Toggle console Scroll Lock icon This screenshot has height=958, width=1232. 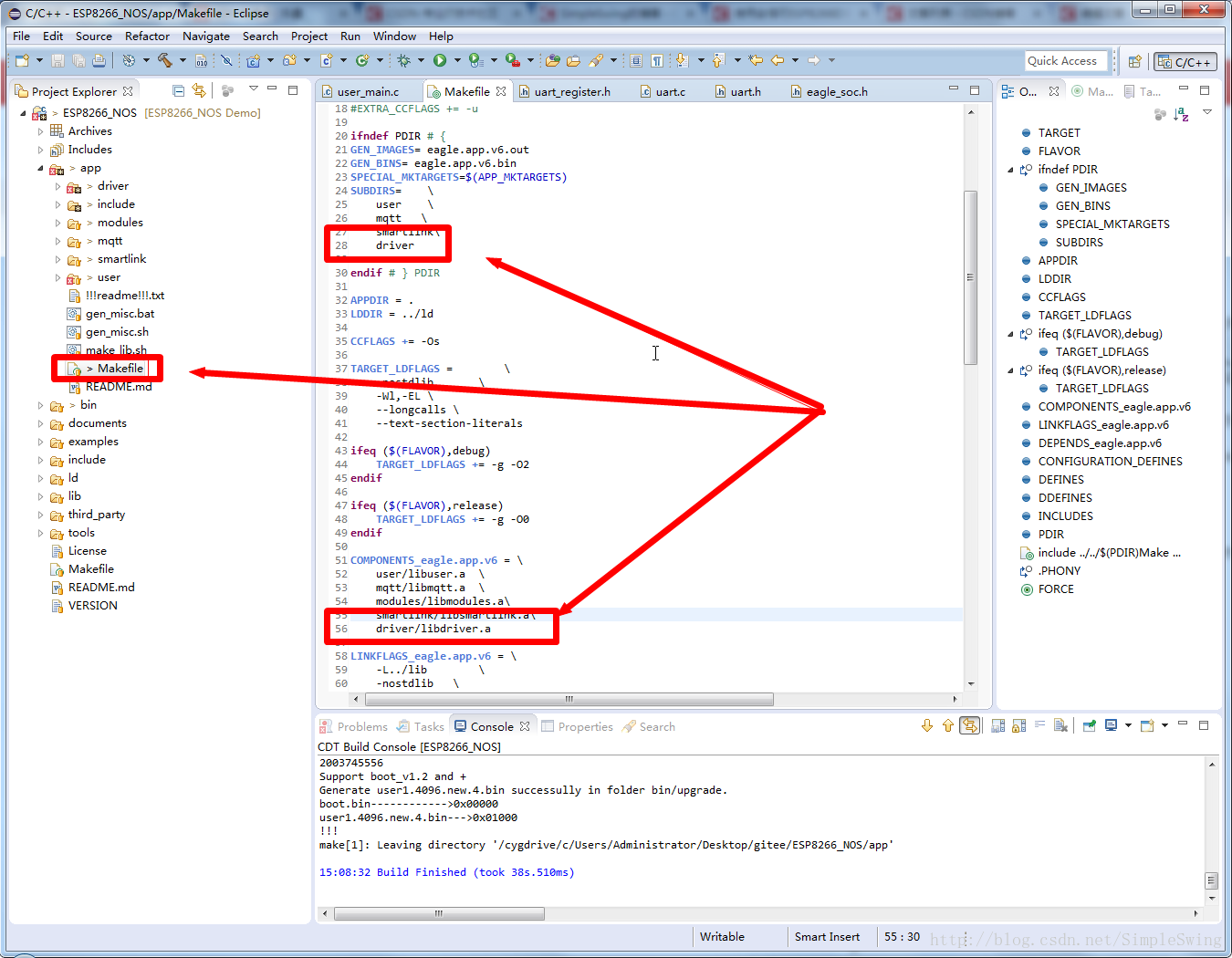pyautogui.click(x=1019, y=725)
